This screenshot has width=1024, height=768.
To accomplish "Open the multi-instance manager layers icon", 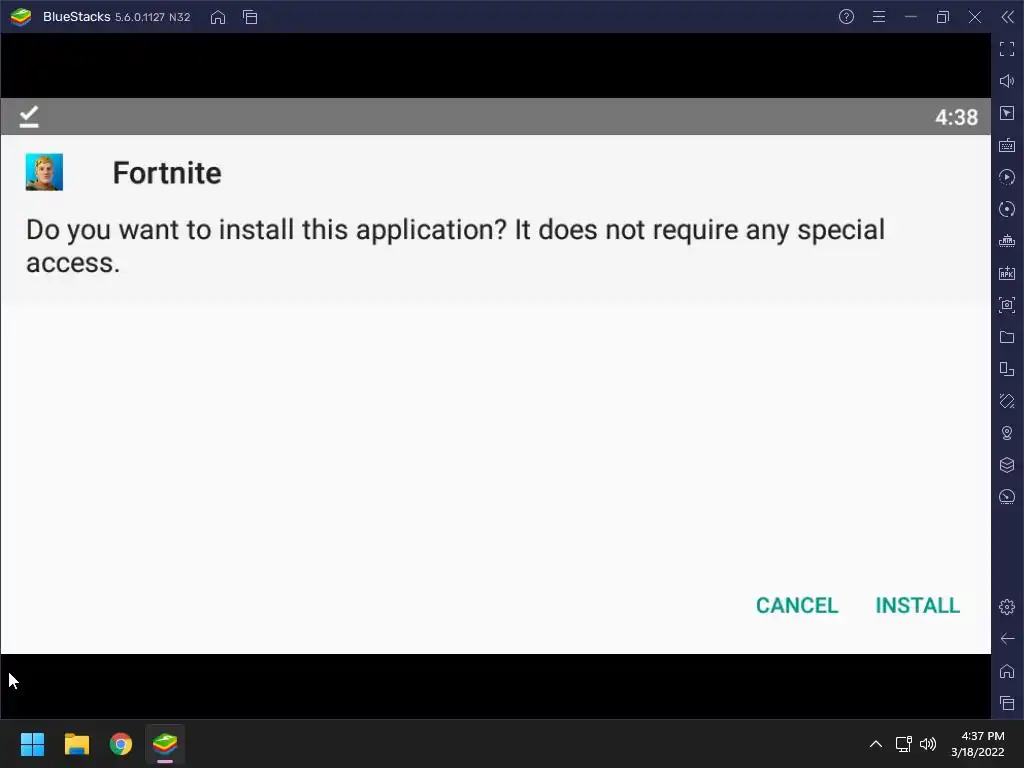I will tap(1007, 465).
